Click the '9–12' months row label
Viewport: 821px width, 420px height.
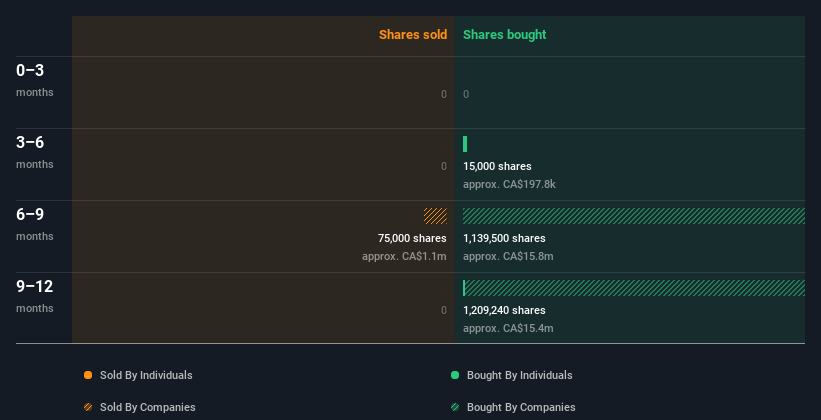pos(35,286)
